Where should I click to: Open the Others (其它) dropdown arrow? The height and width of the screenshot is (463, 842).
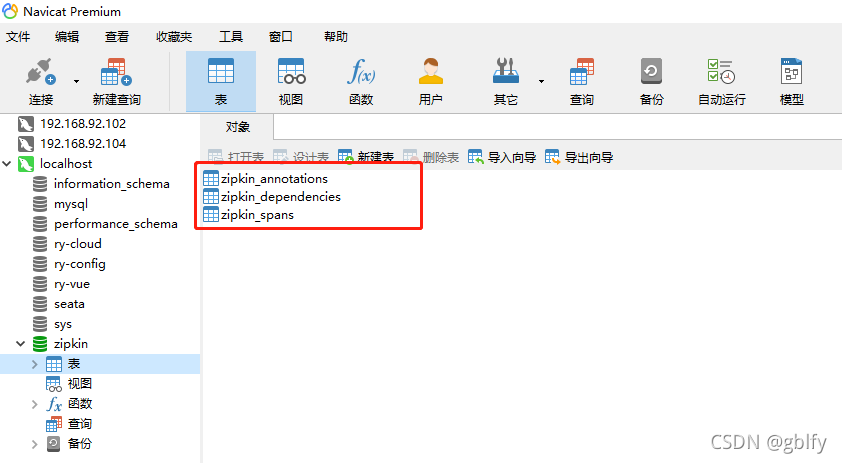(541, 81)
